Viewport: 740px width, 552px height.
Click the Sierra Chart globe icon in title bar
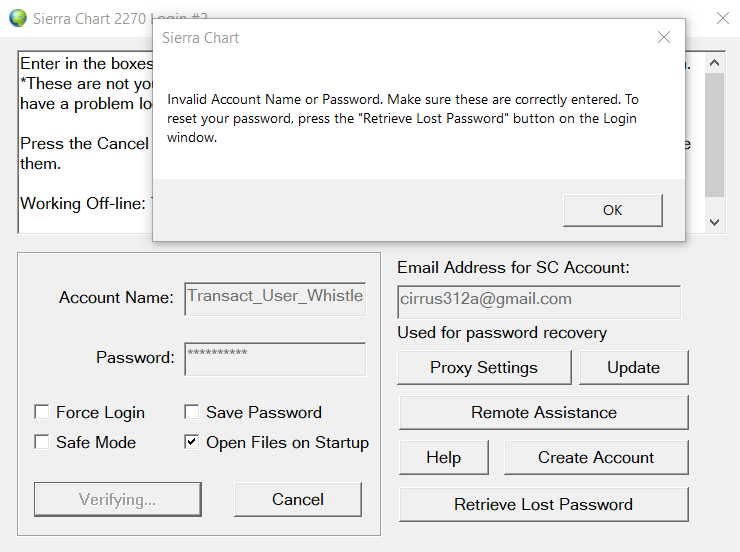tap(18, 18)
